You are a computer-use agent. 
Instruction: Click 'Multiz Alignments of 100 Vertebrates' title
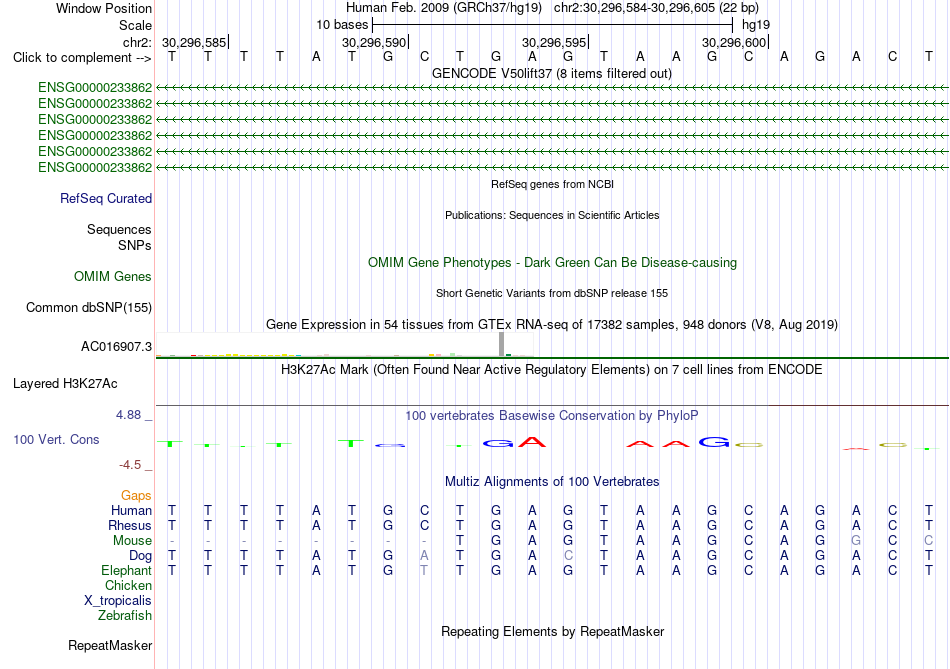(x=552, y=481)
